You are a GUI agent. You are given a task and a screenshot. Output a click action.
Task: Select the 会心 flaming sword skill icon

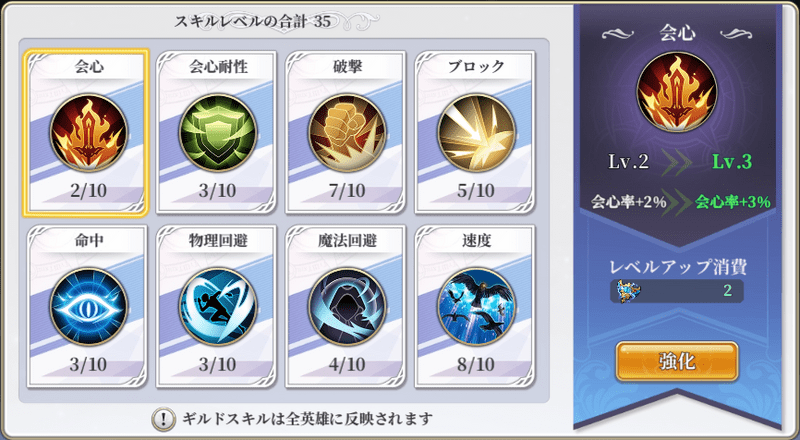(88, 133)
